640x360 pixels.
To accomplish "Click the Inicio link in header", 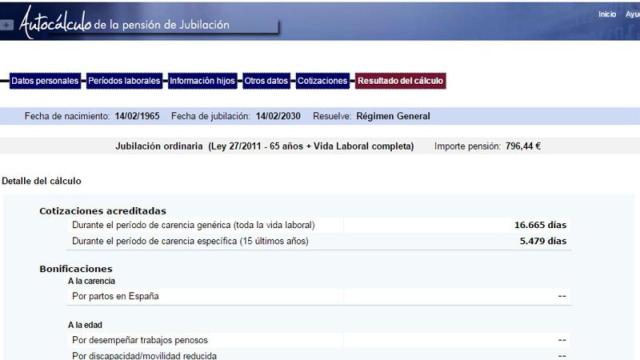I will coord(607,14).
